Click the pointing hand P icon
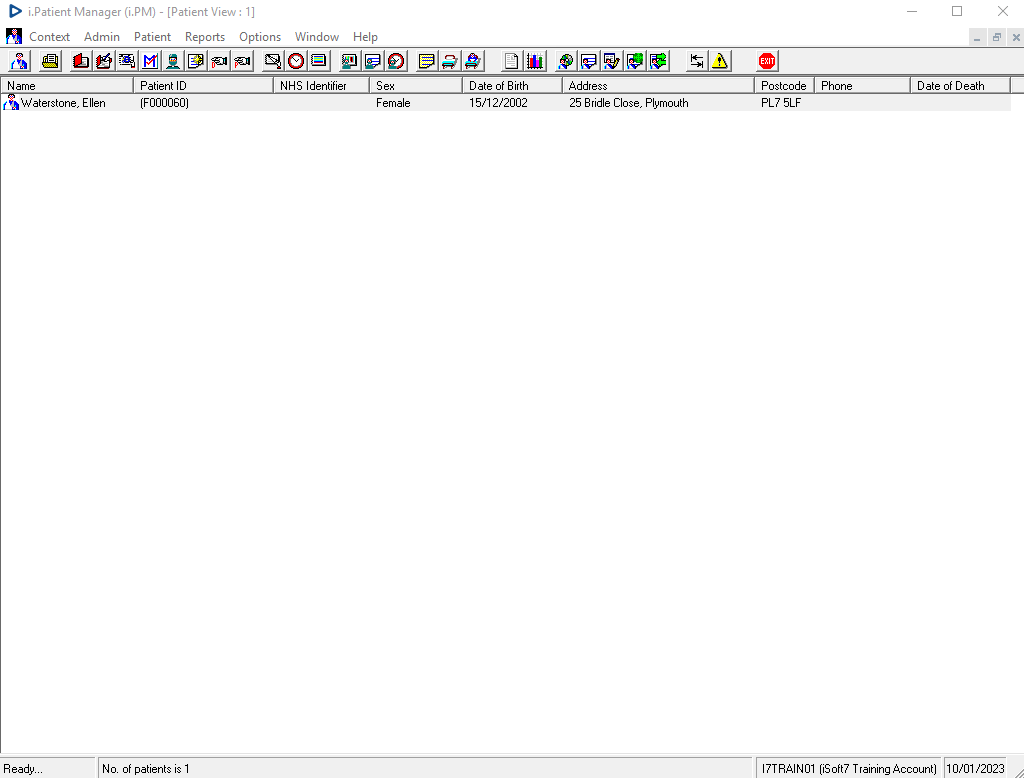The height and width of the screenshot is (778, 1024). coord(242,61)
